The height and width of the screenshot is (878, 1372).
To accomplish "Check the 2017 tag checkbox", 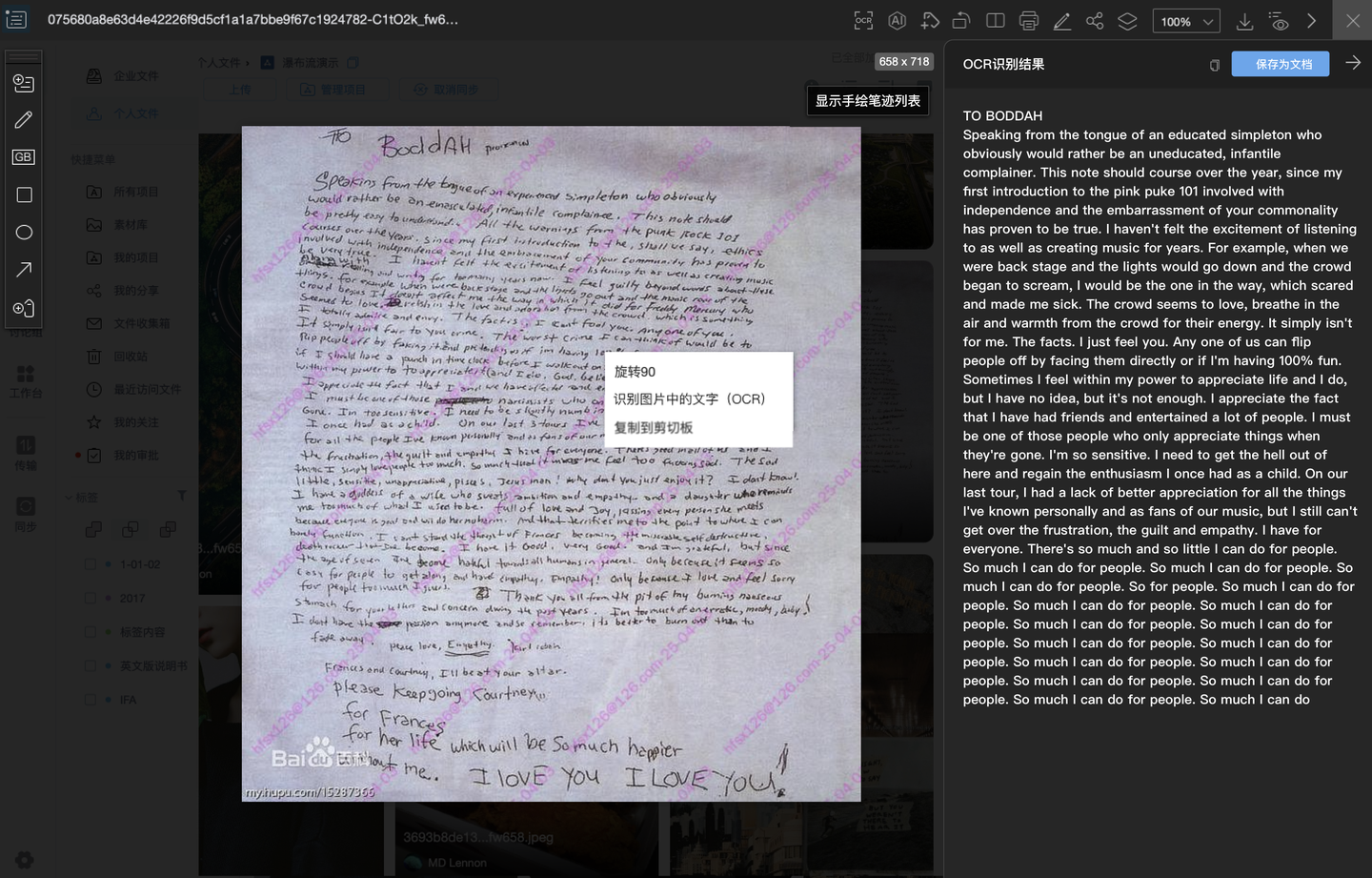I will pos(91,599).
